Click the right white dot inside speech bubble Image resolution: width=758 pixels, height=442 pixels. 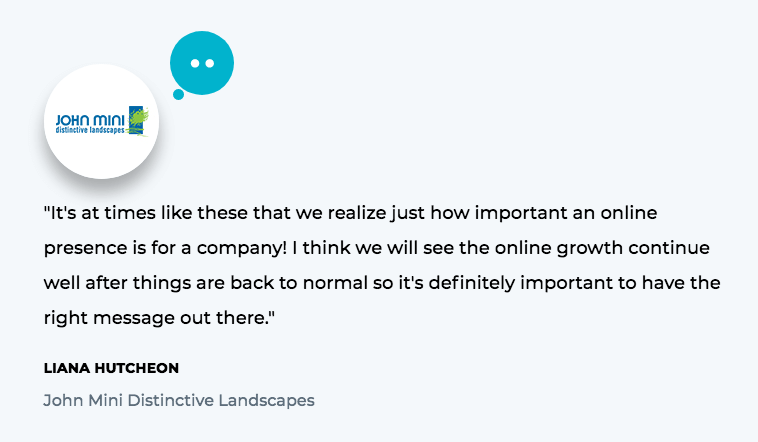click(210, 62)
